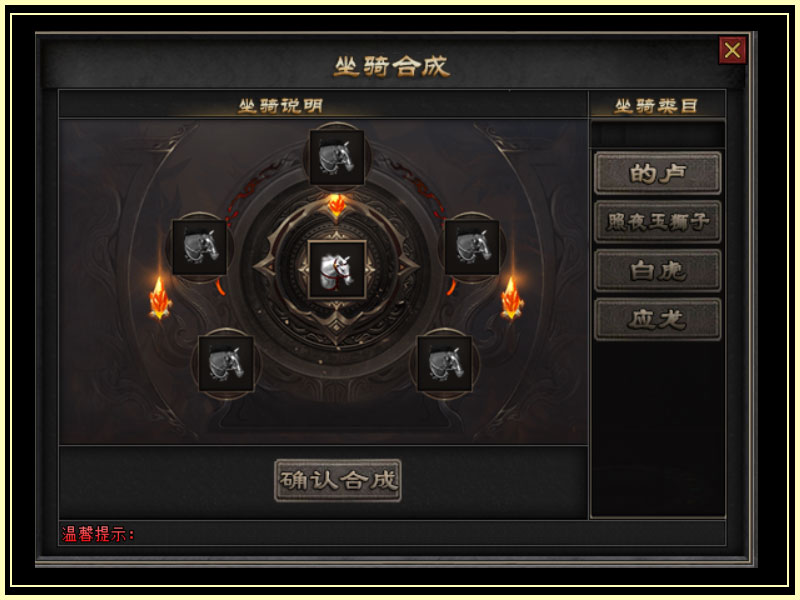Click the left flame crystal ornament
This screenshot has height=600, width=800.
tap(160, 298)
